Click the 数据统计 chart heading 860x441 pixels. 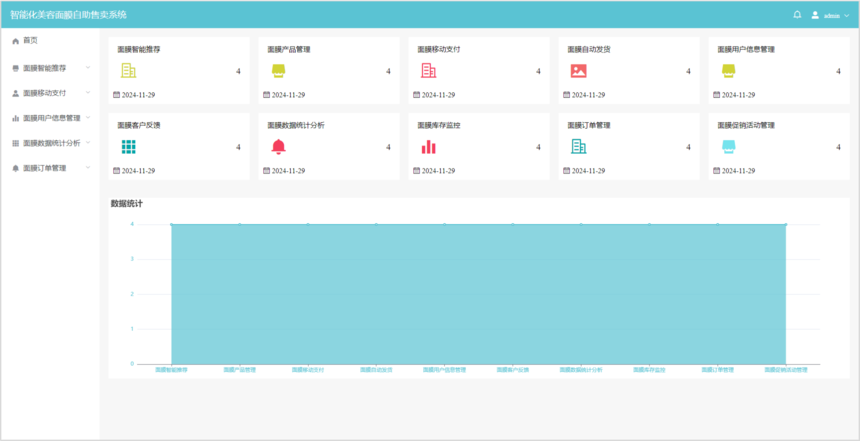[x=127, y=203]
